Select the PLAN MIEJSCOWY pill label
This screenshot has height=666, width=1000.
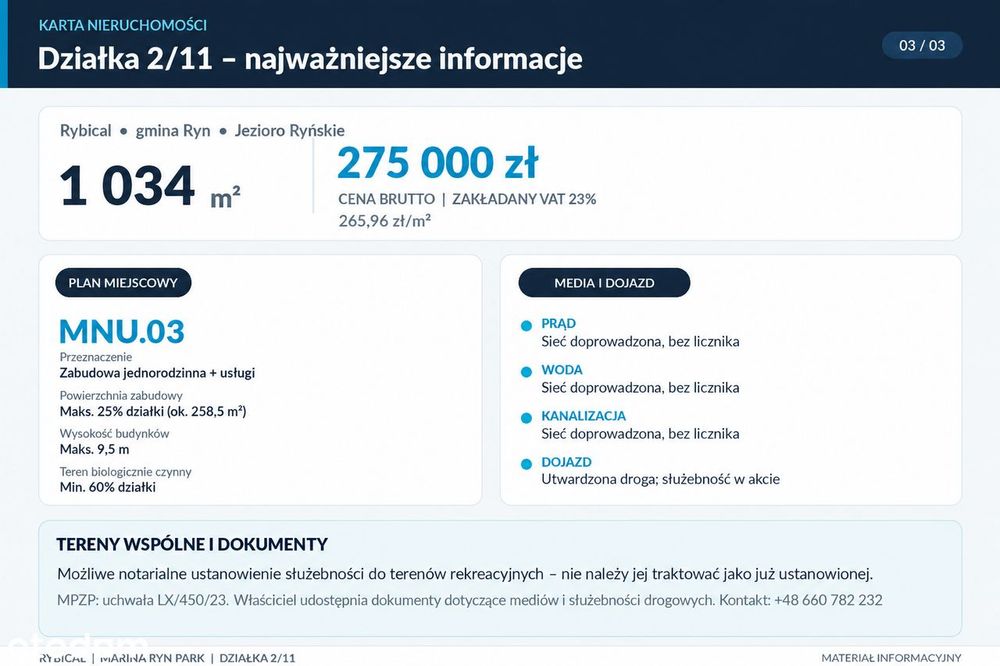(123, 283)
